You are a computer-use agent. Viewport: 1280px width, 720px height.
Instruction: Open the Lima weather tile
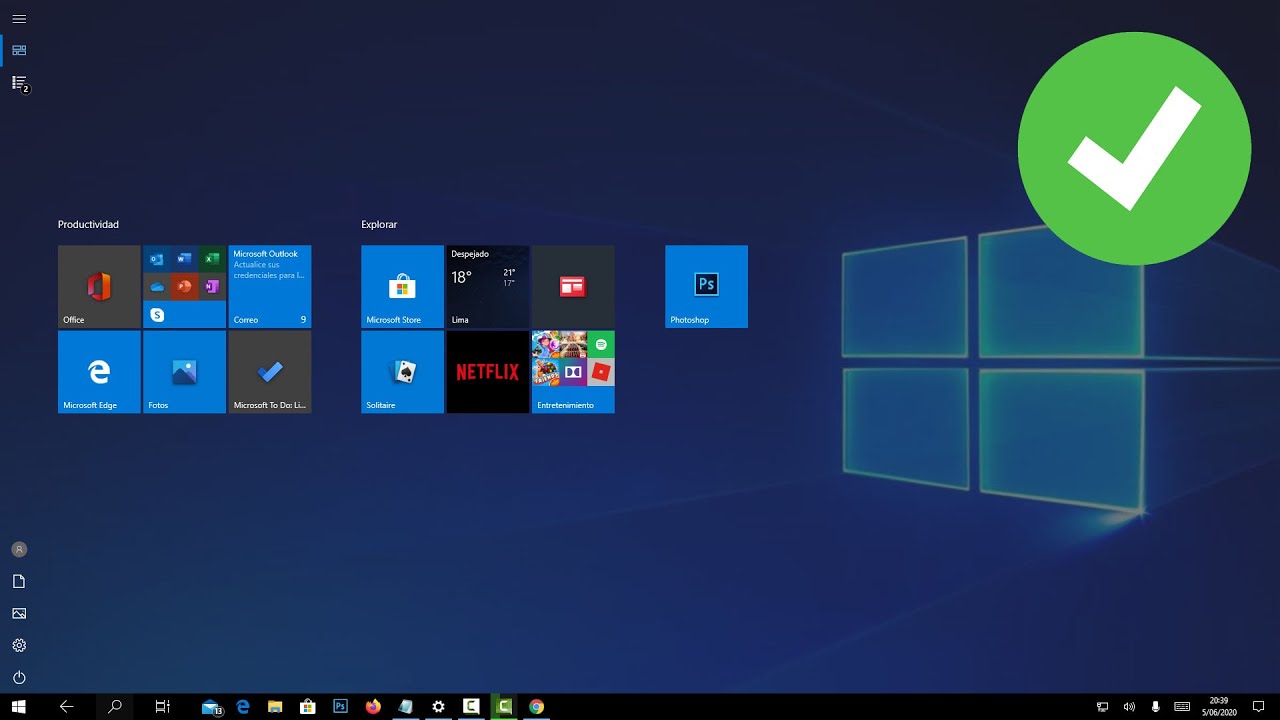[x=488, y=286]
